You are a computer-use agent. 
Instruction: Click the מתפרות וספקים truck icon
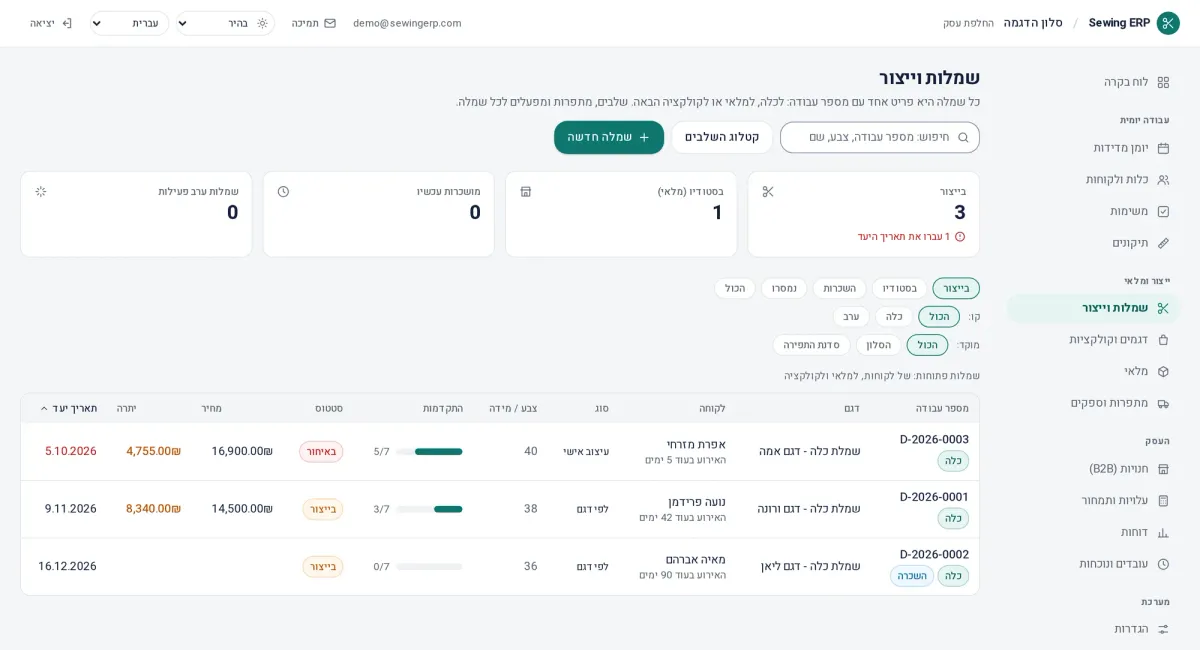click(x=1163, y=403)
